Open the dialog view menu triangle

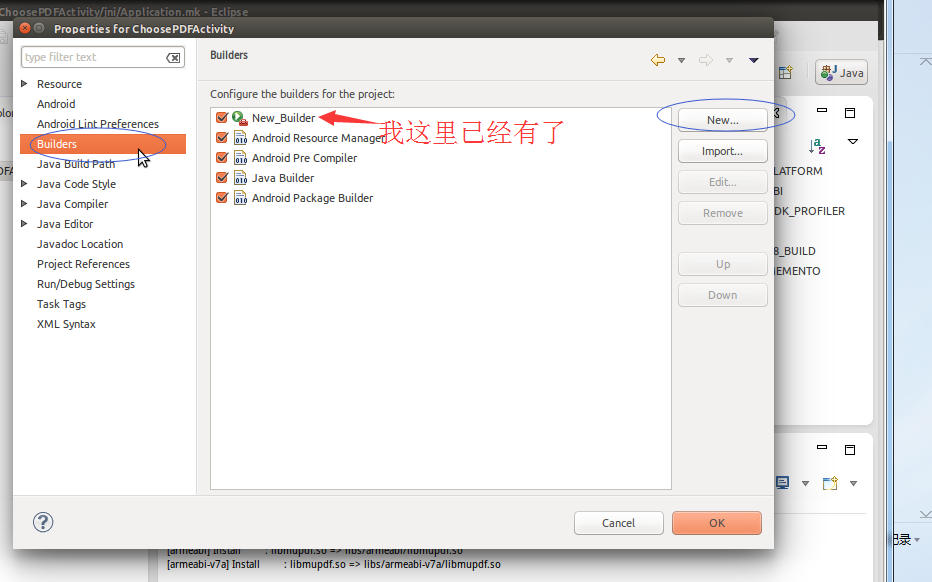pyautogui.click(x=754, y=60)
